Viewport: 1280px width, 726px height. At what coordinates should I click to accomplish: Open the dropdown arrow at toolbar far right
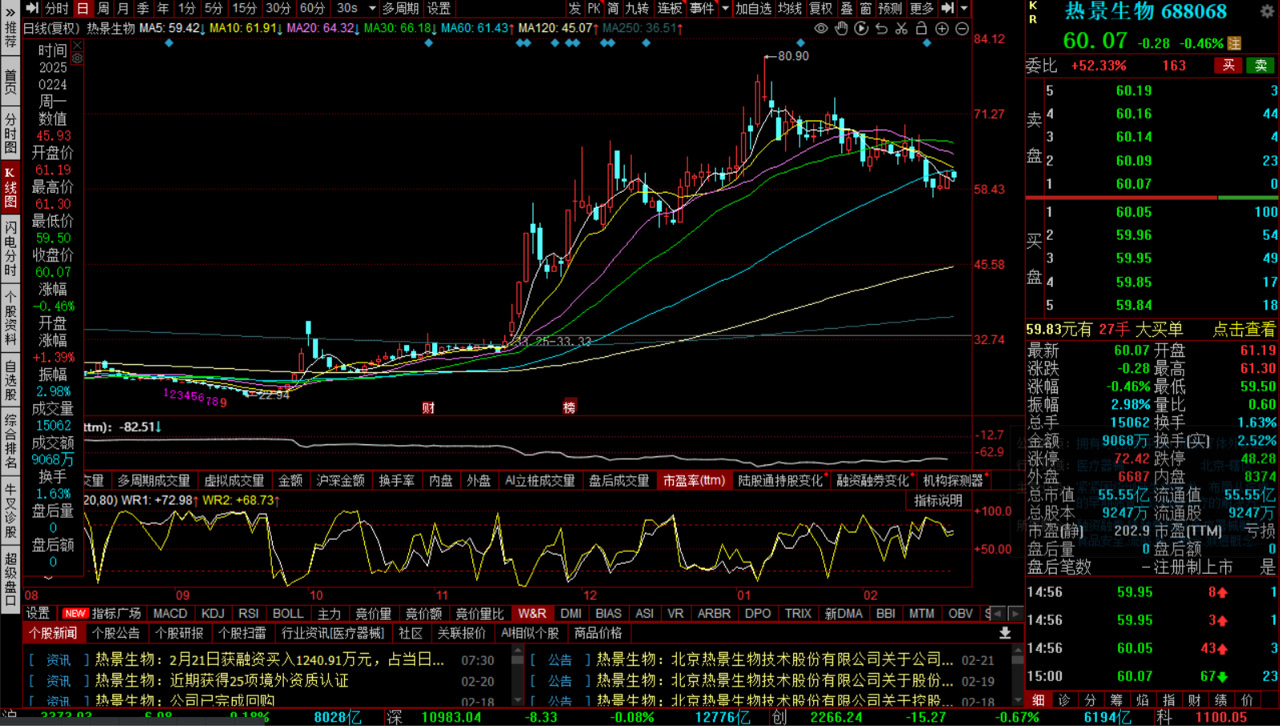click(966, 8)
